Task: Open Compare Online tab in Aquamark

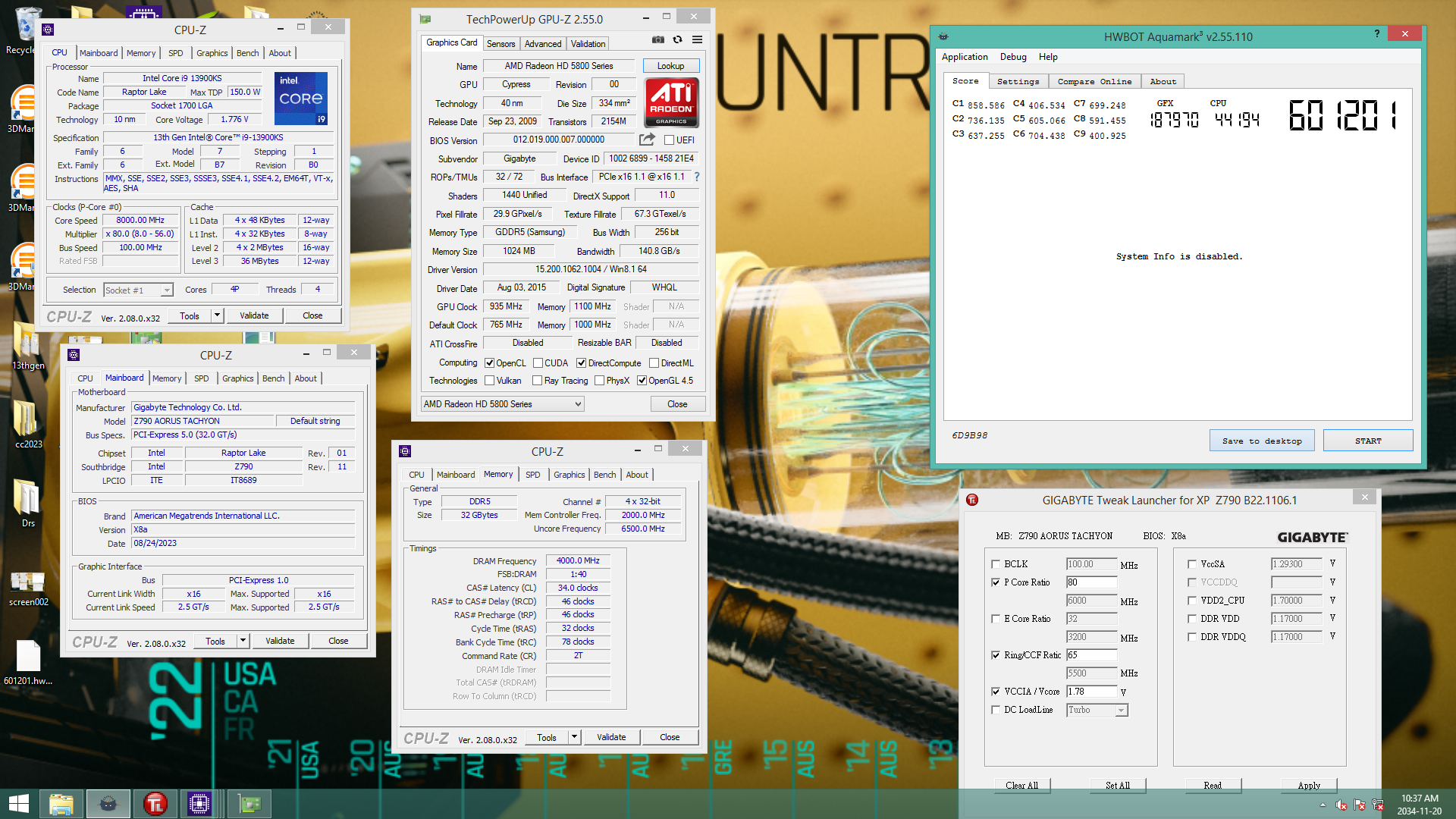Action: pos(1094,81)
